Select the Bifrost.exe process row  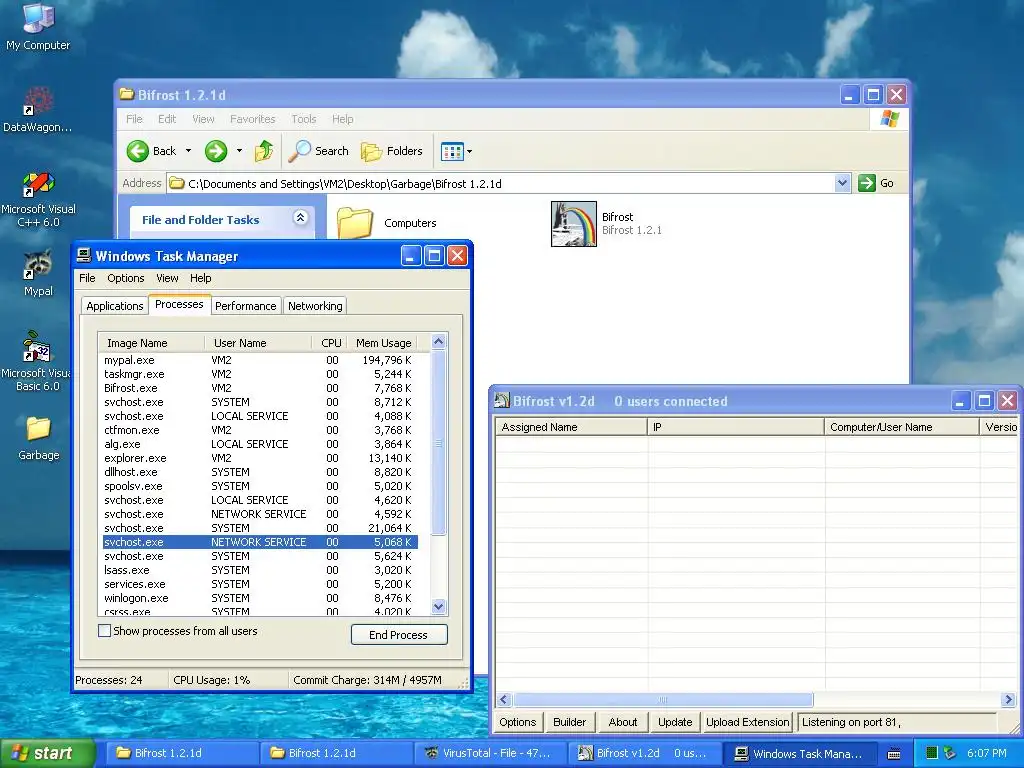(260, 388)
